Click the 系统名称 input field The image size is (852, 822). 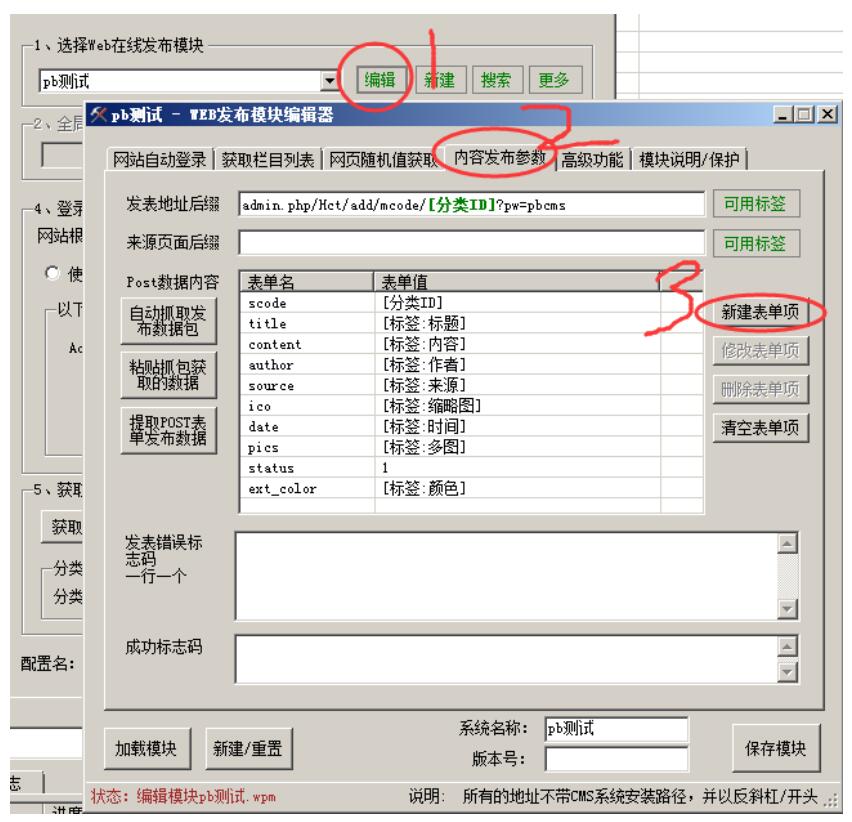click(616, 729)
